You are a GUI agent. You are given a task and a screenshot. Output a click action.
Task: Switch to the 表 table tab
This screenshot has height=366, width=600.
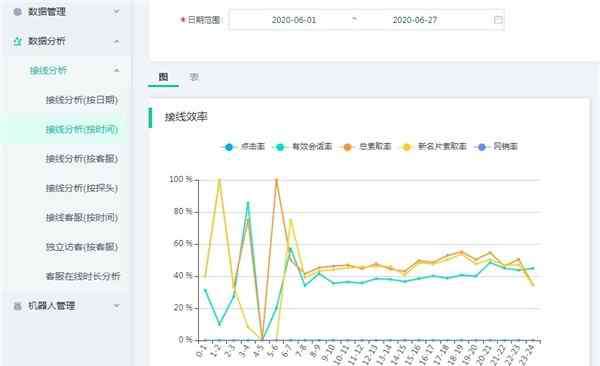(x=194, y=77)
